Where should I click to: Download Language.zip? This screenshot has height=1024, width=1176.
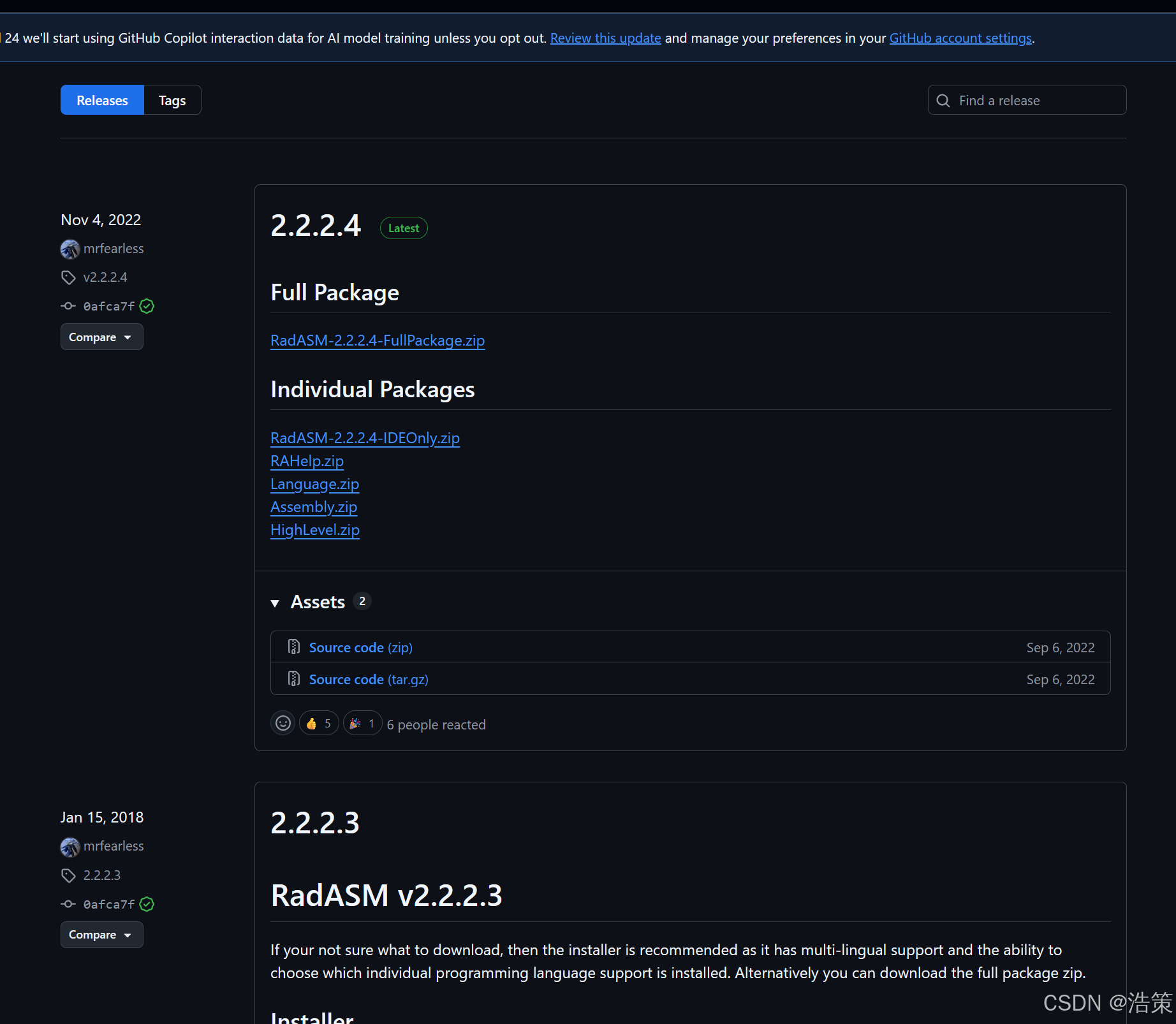coord(314,484)
